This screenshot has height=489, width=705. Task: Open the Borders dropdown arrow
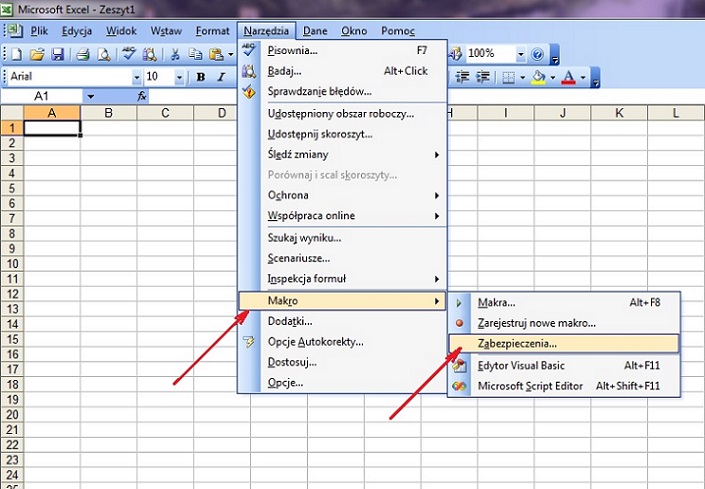click(x=522, y=77)
